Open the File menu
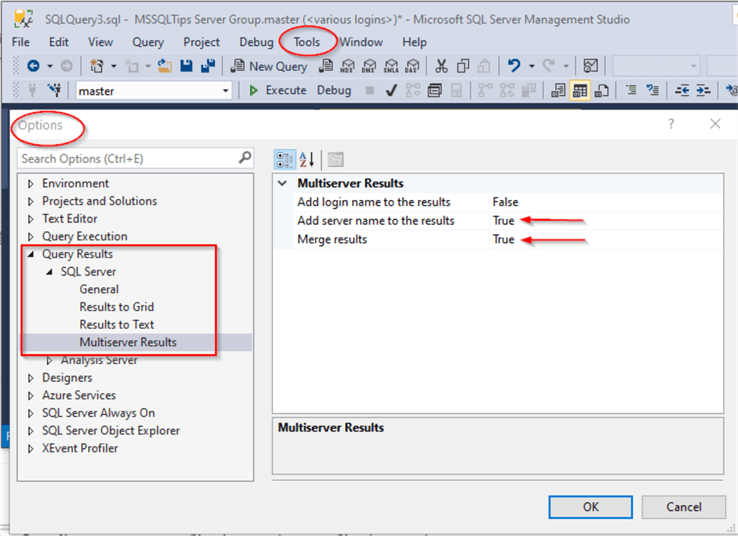Screen dimensions: 738x536 pyautogui.click(x=20, y=42)
